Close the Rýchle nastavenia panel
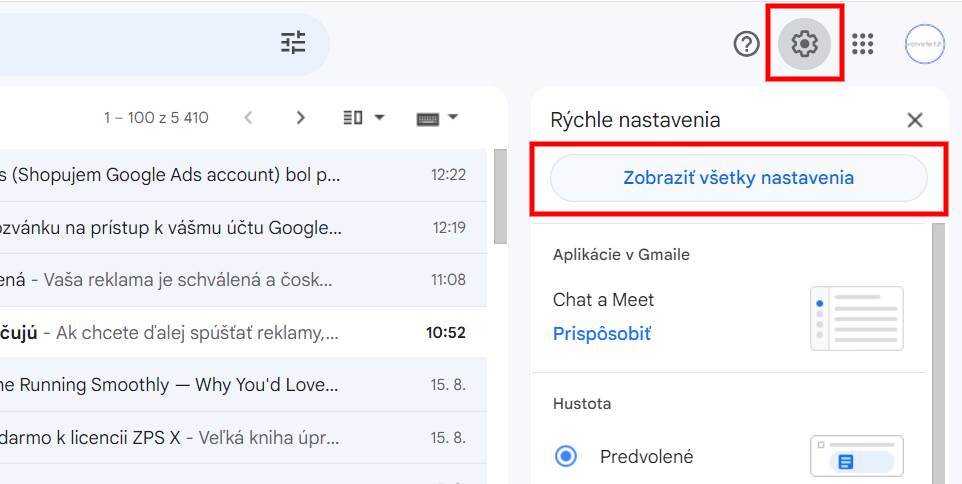The height and width of the screenshot is (484, 962). [915, 120]
